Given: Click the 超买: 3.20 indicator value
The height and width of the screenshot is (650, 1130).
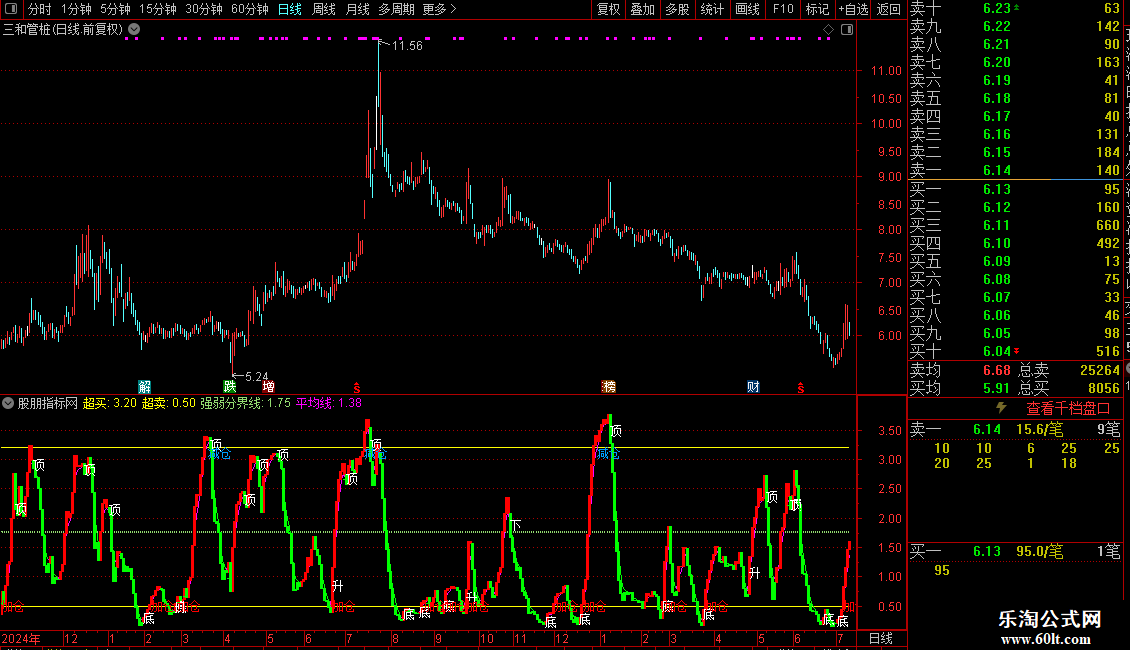Looking at the screenshot, I should (x=110, y=403).
